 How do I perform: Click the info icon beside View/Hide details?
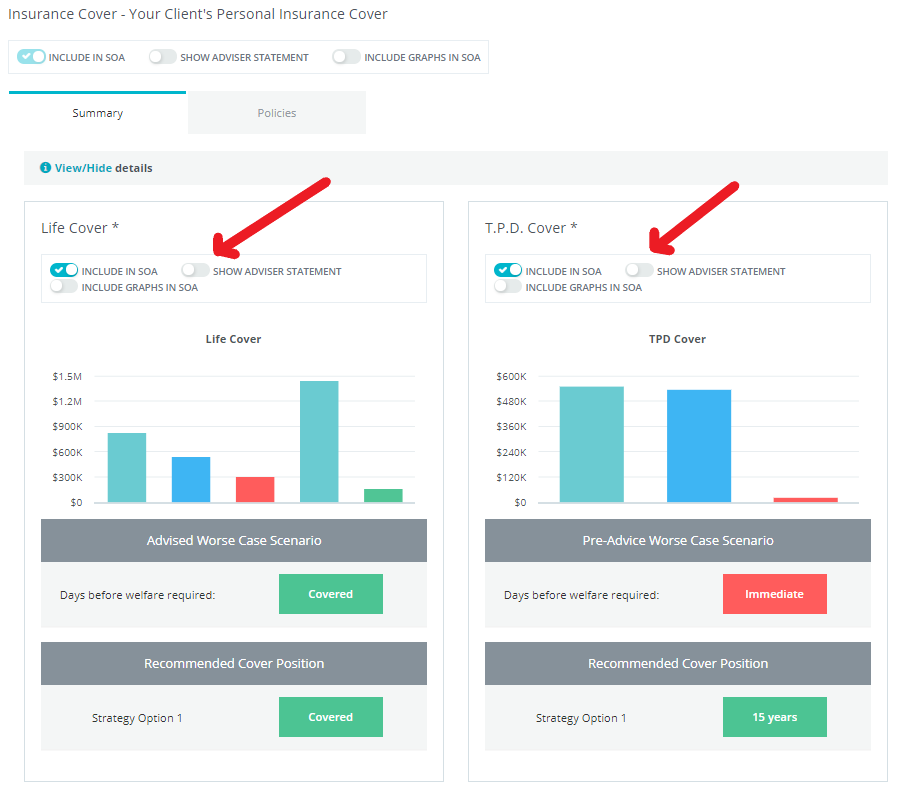pos(45,168)
